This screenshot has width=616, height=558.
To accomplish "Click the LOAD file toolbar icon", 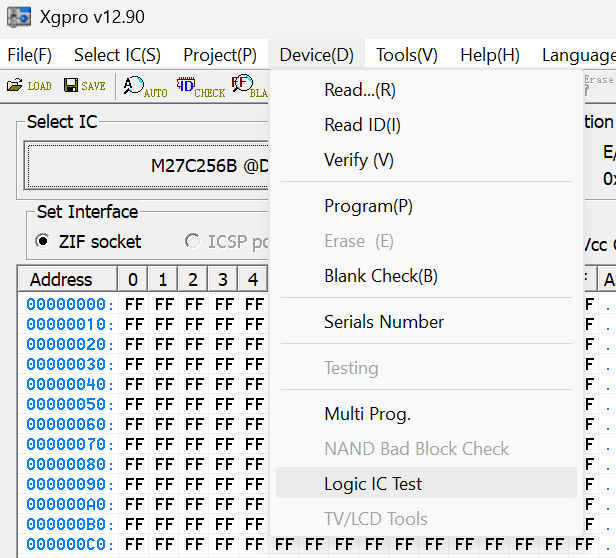I will pos(29,85).
